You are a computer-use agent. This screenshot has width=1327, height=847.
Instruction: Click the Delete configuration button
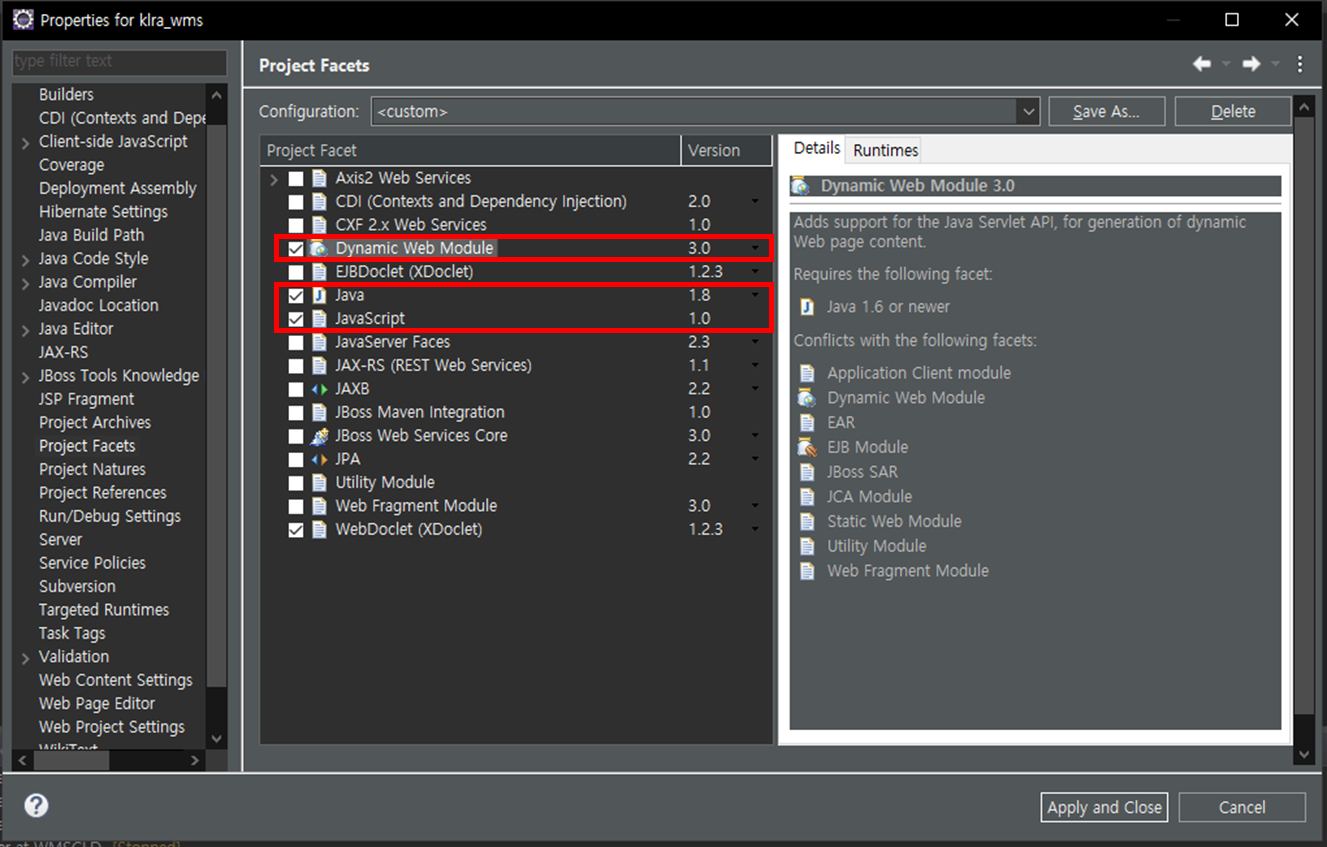point(1232,111)
